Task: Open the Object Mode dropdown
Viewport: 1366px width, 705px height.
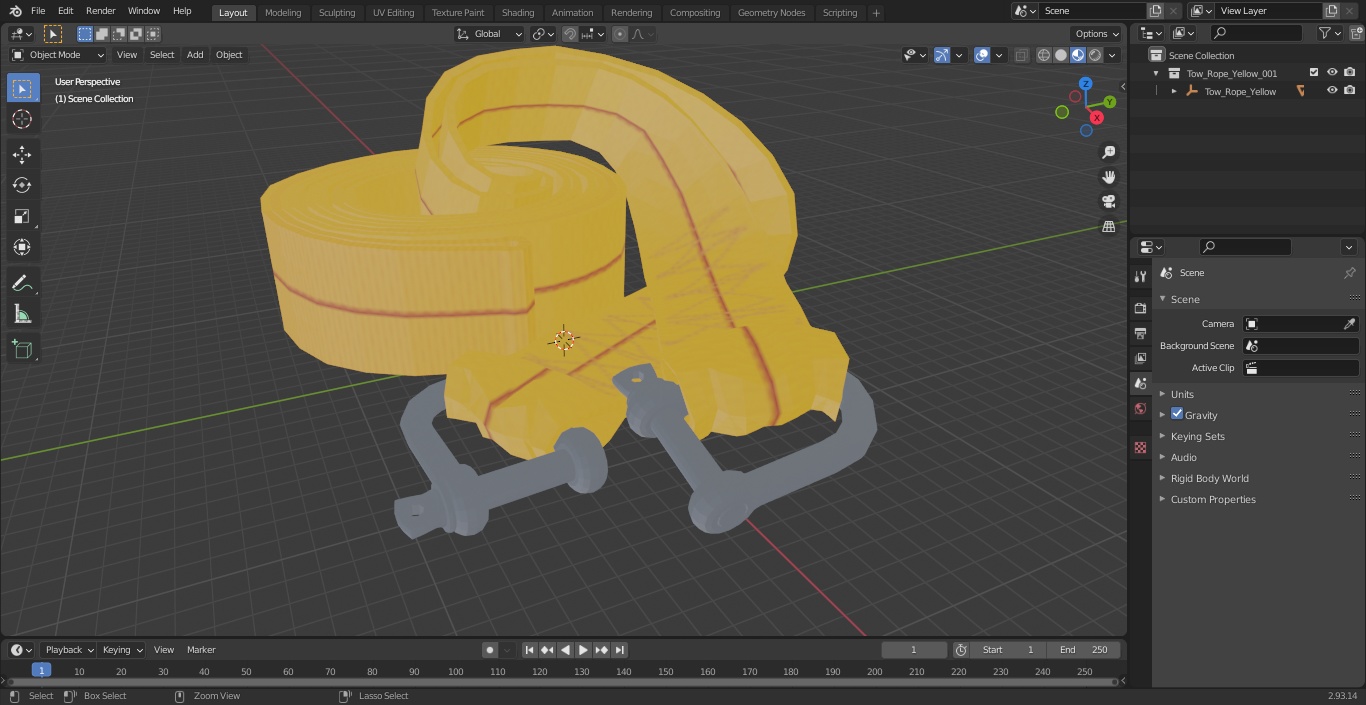Action: point(58,55)
